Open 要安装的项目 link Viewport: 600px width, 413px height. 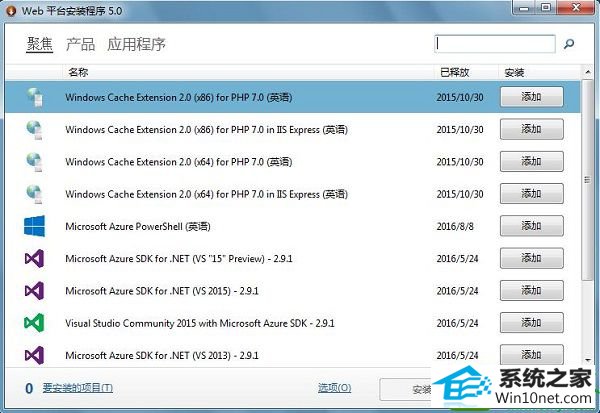78,388
